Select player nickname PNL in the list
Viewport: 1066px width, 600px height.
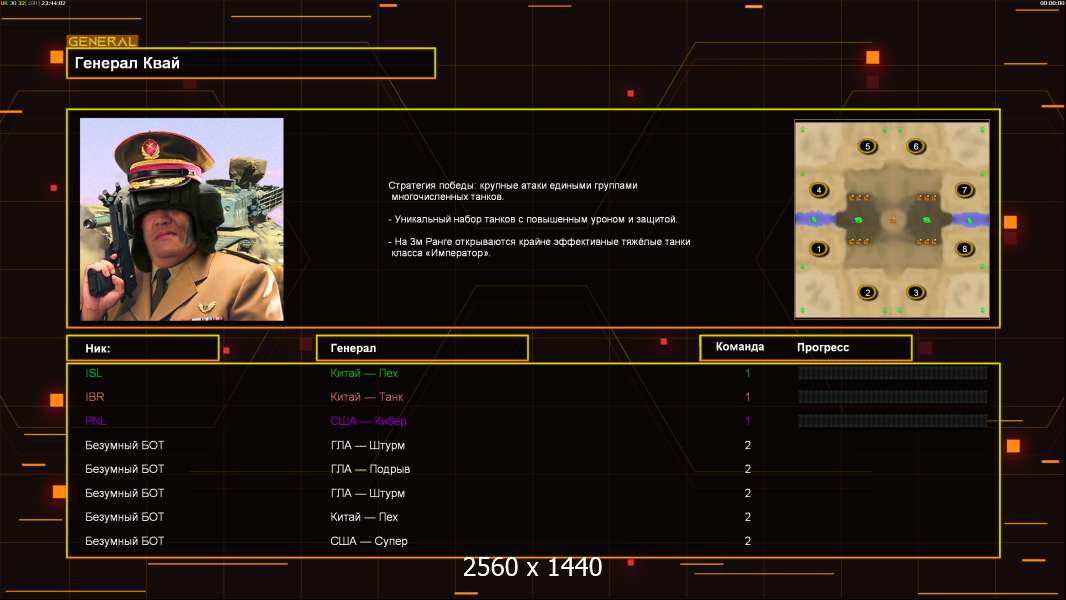(95, 421)
